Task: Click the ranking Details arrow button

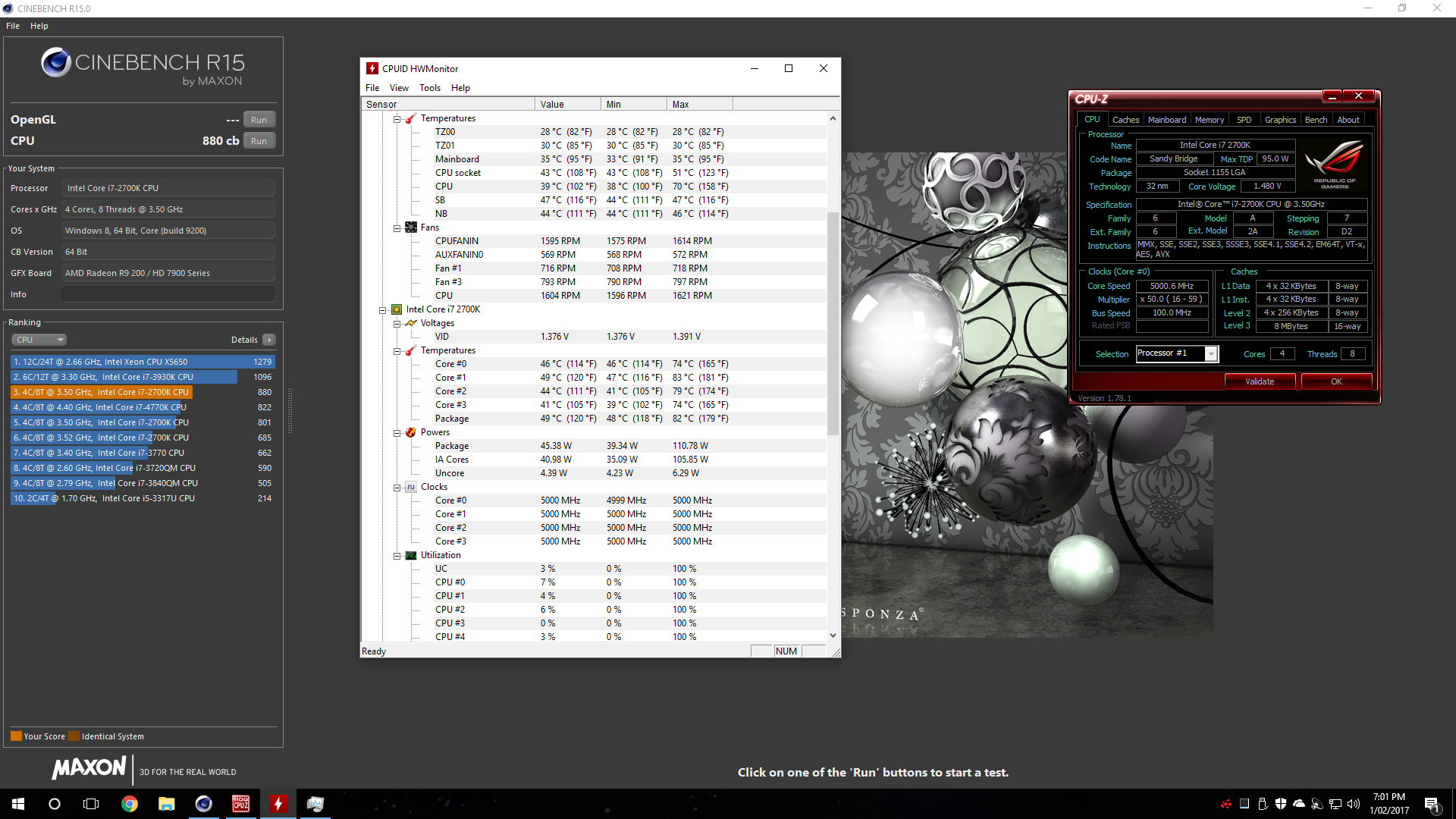Action: tap(269, 340)
